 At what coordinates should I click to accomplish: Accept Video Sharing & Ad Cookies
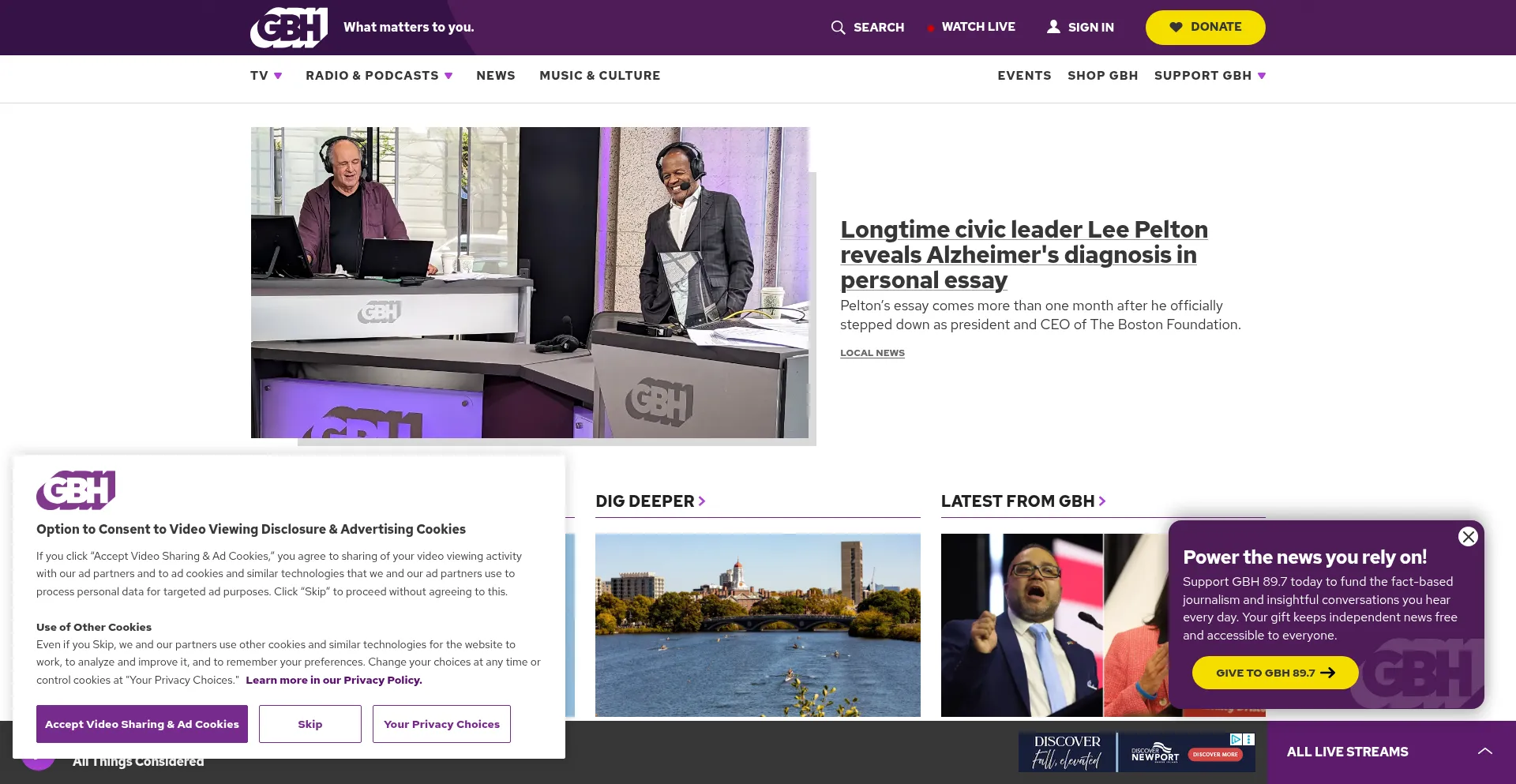[x=142, y=724]
